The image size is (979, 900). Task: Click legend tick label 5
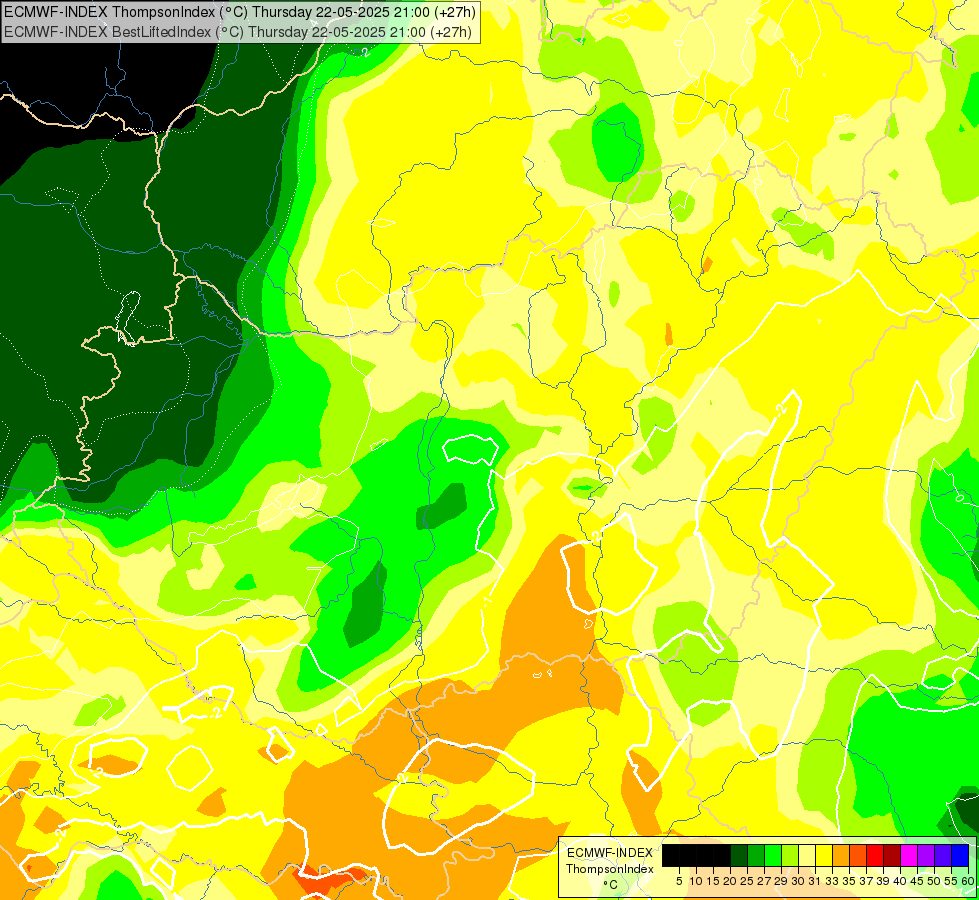(x=679, y=881)
